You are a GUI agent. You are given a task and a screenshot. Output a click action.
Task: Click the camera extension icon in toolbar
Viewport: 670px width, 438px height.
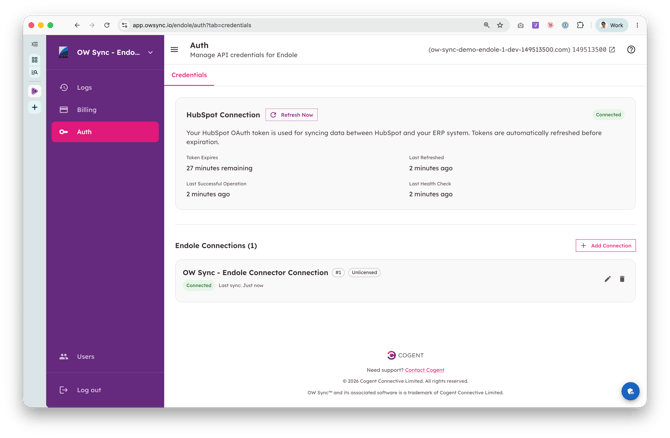pyautogui.click(x=520, y=25)
